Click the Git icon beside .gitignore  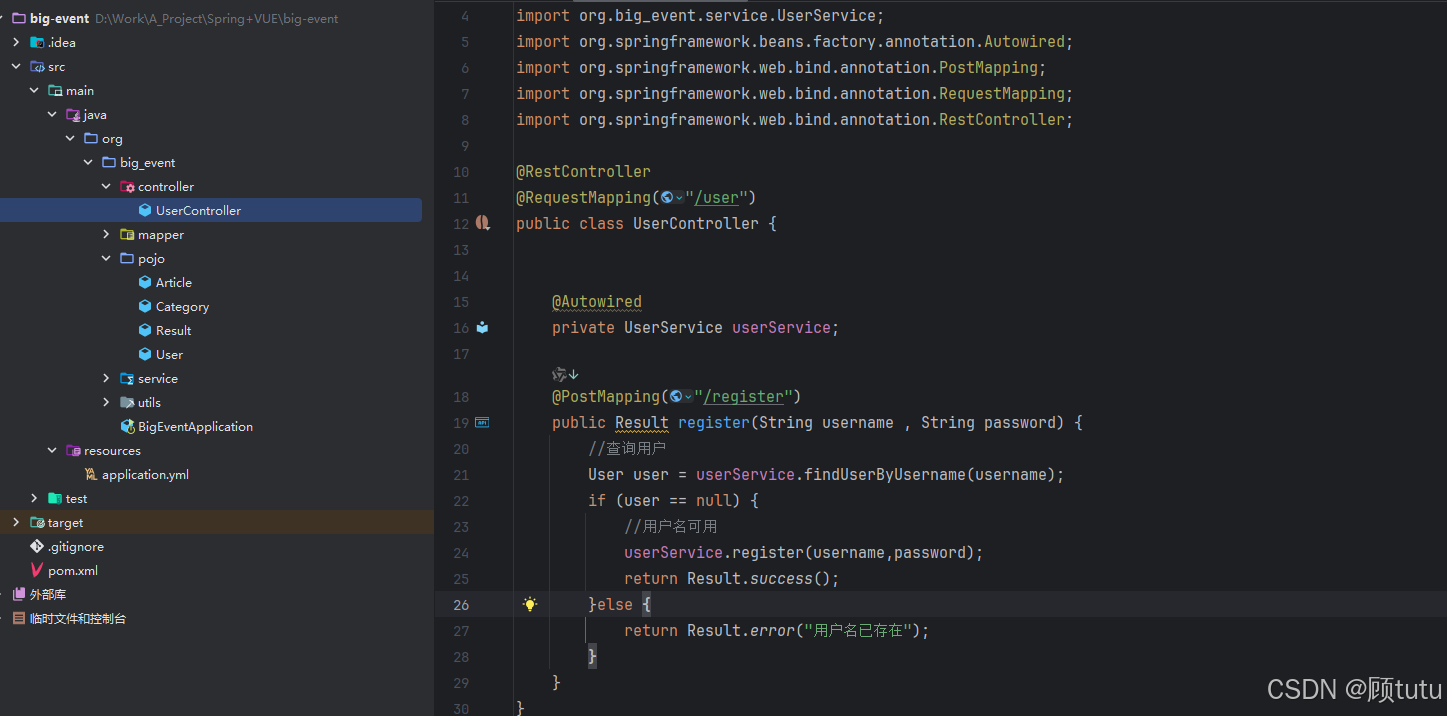pos(38,546)
